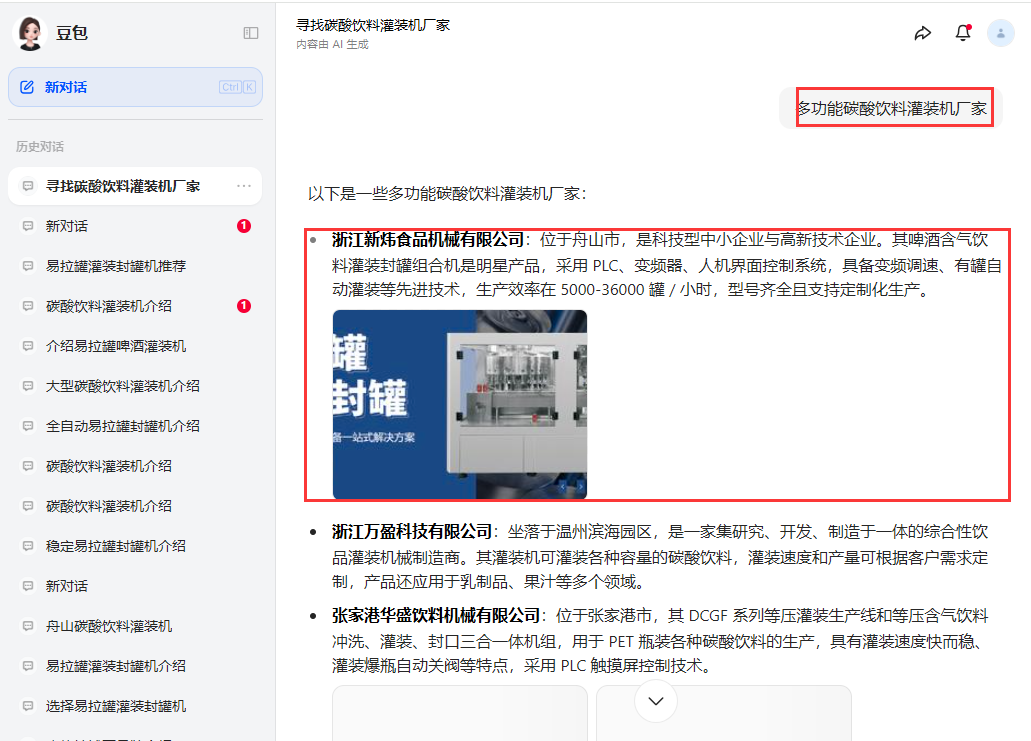Collapse the sidebar with the panel icon

(x=251, y=33)
